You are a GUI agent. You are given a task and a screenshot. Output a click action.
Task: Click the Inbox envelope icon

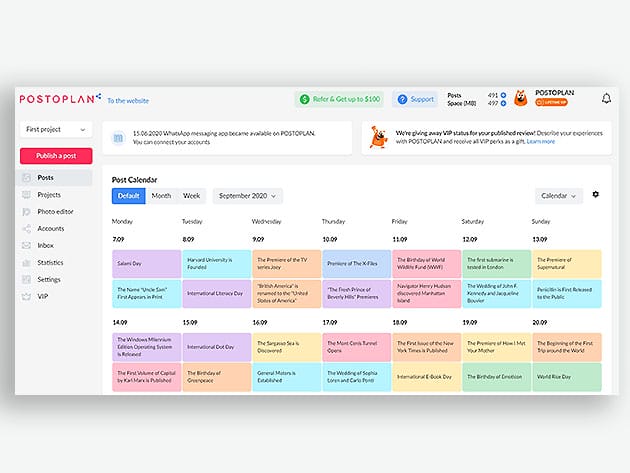27,245
